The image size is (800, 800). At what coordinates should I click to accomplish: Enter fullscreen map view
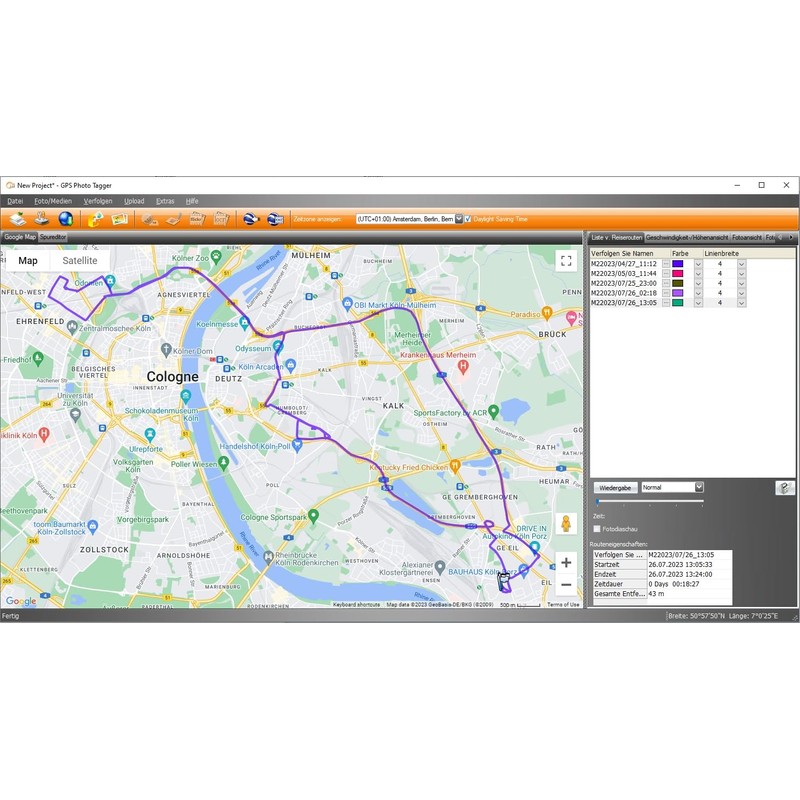pyautogui.click(x=566, y=261)
